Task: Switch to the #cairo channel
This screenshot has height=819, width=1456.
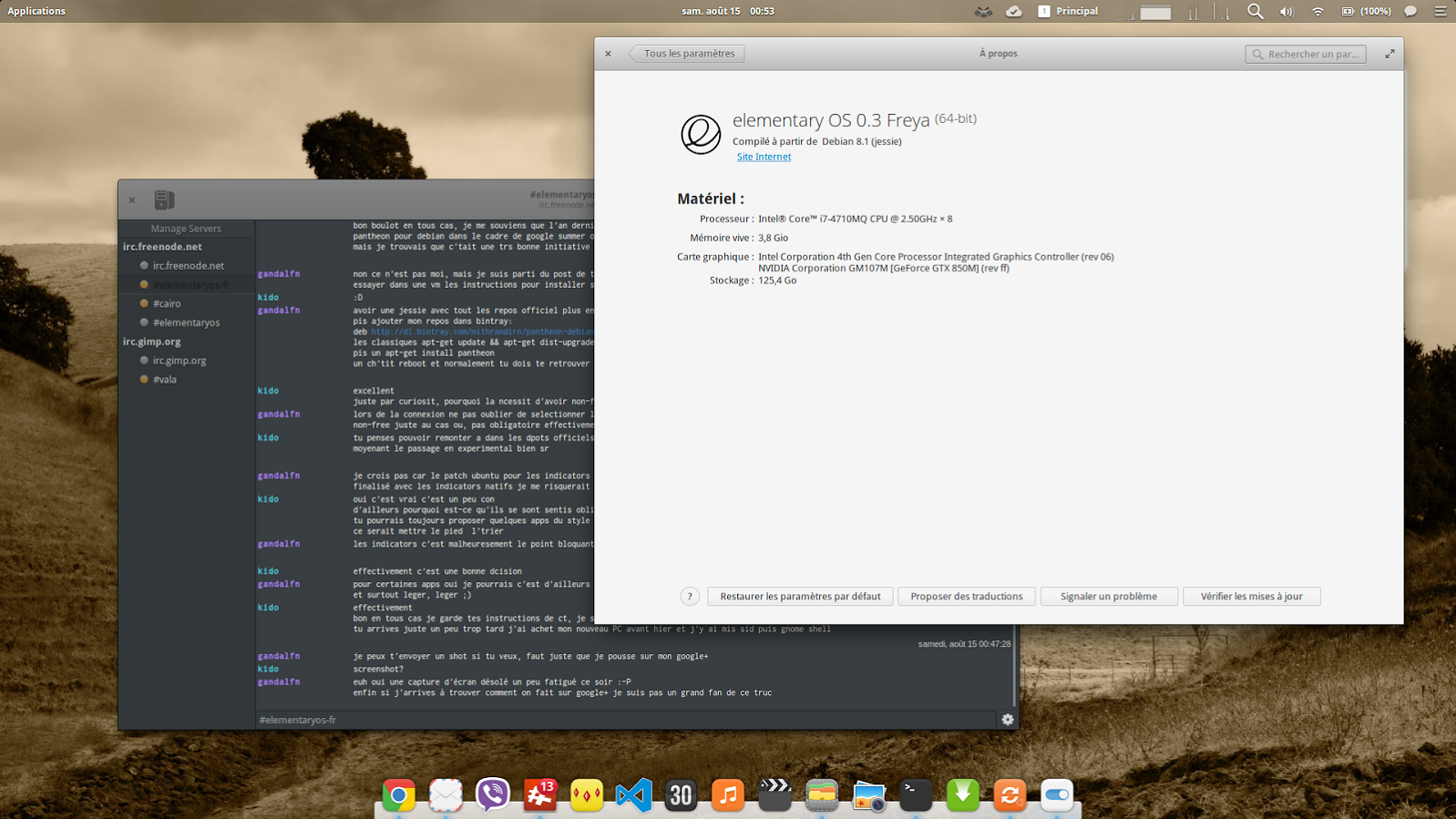Action: pos(167,303)
